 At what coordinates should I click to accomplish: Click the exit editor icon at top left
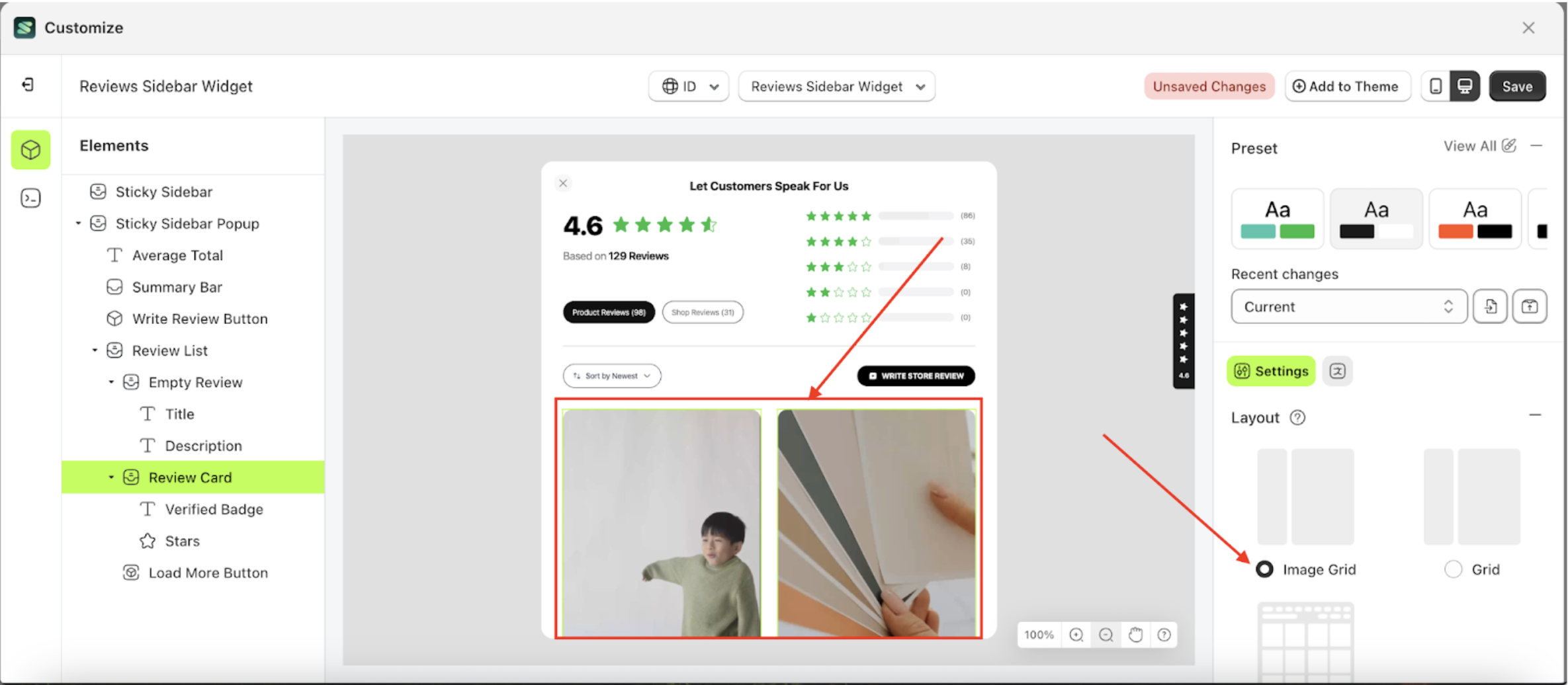click(28, 85)
